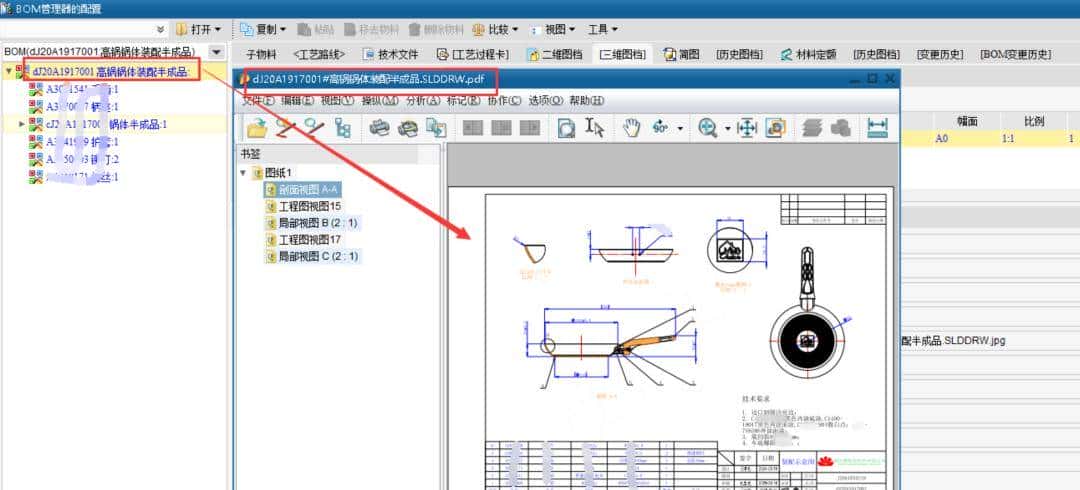Viewport: 1080px width, 490px height.
Task: Click the model tree structure icon in viewer toolbar
Action: pos(342,127)
